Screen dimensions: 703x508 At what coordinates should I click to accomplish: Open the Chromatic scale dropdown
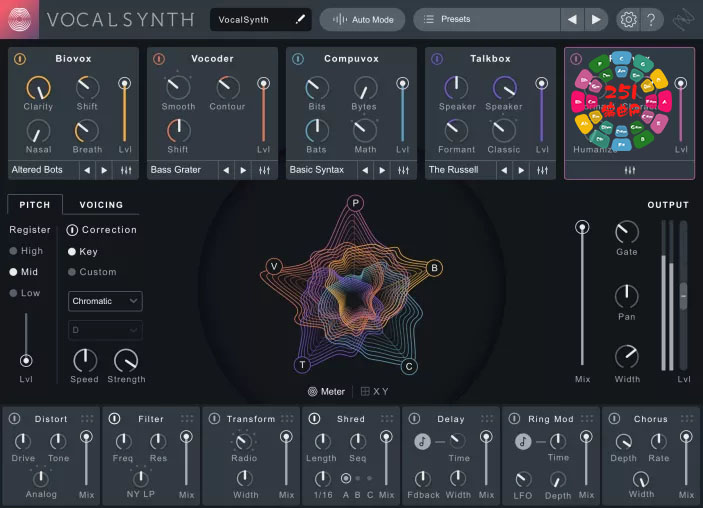click(105, 301)
